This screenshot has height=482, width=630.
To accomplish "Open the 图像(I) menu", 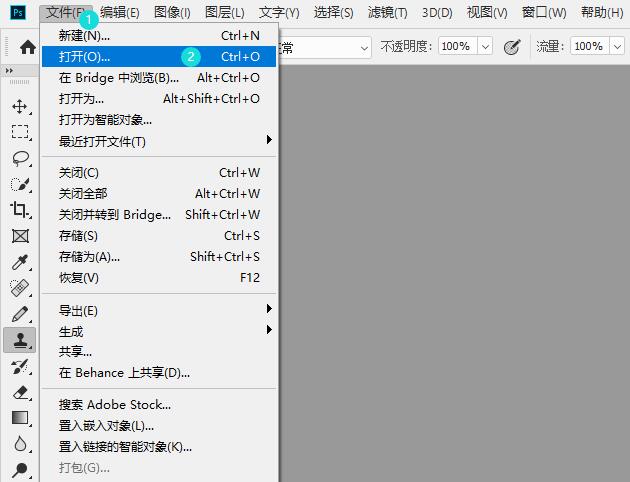I will [172, 13].
